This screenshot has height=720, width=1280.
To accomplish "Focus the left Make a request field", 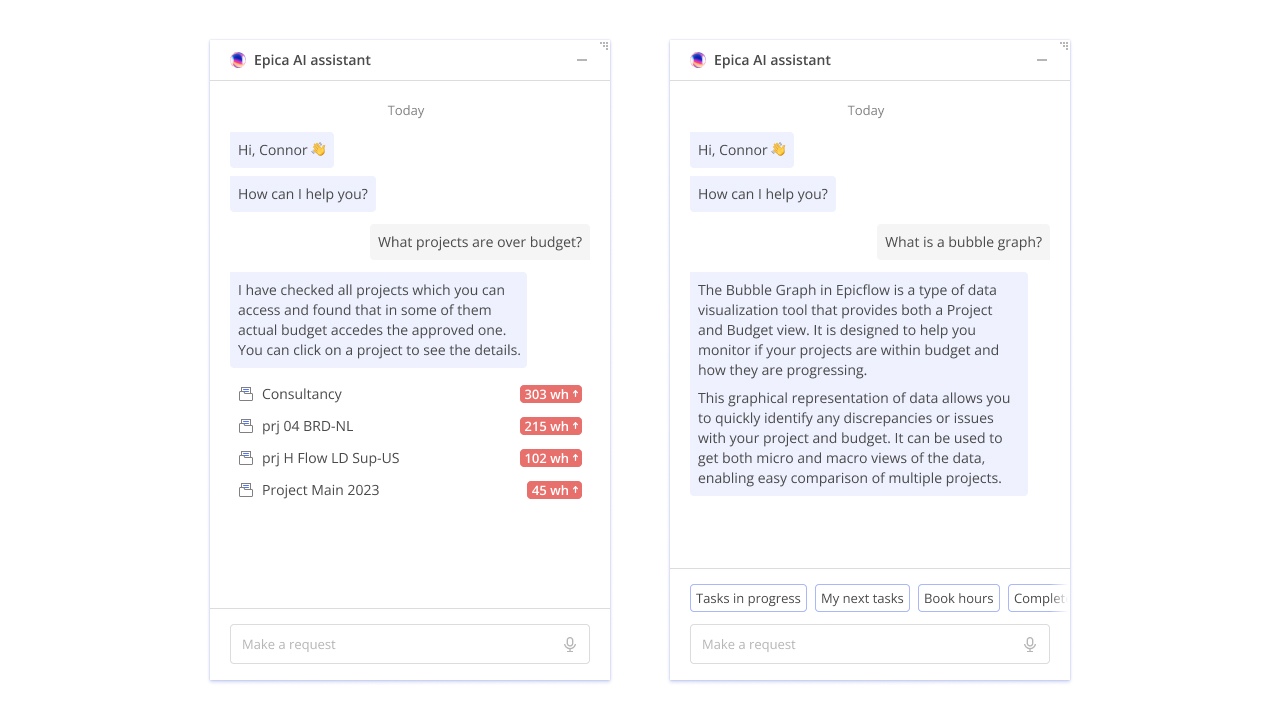I will click(x=395, y=645).
